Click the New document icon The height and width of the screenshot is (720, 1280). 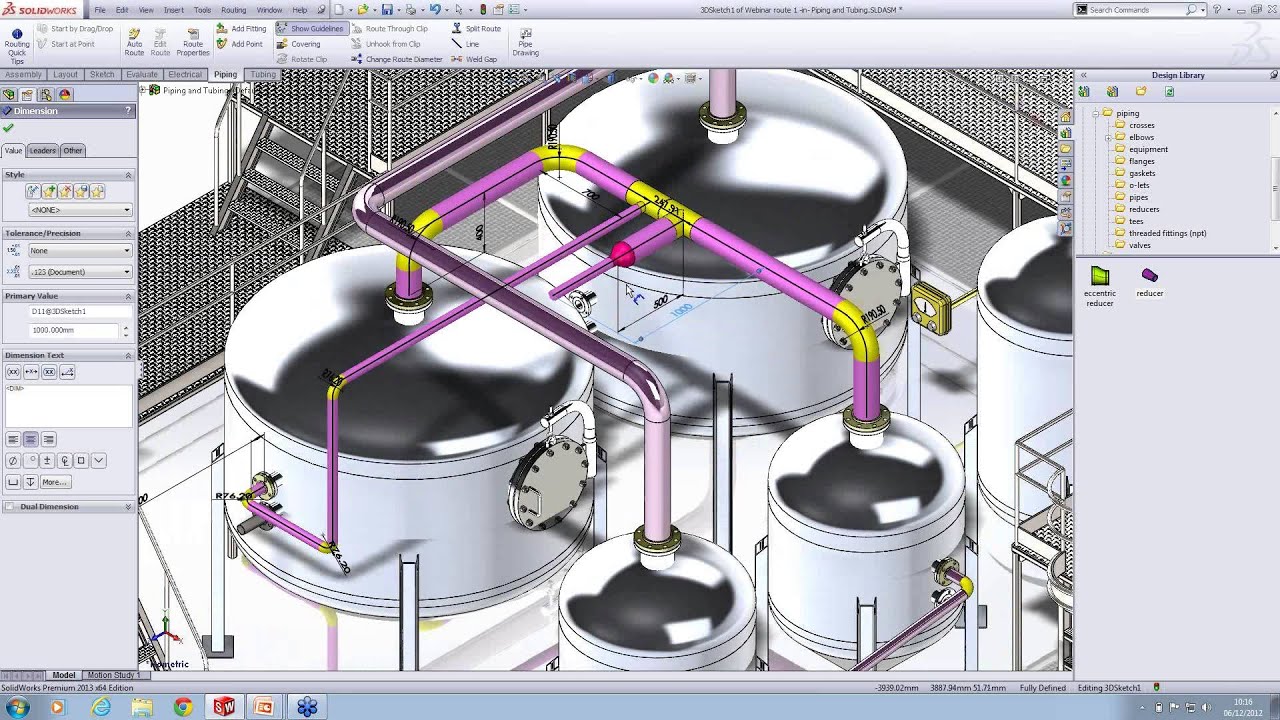339,9
